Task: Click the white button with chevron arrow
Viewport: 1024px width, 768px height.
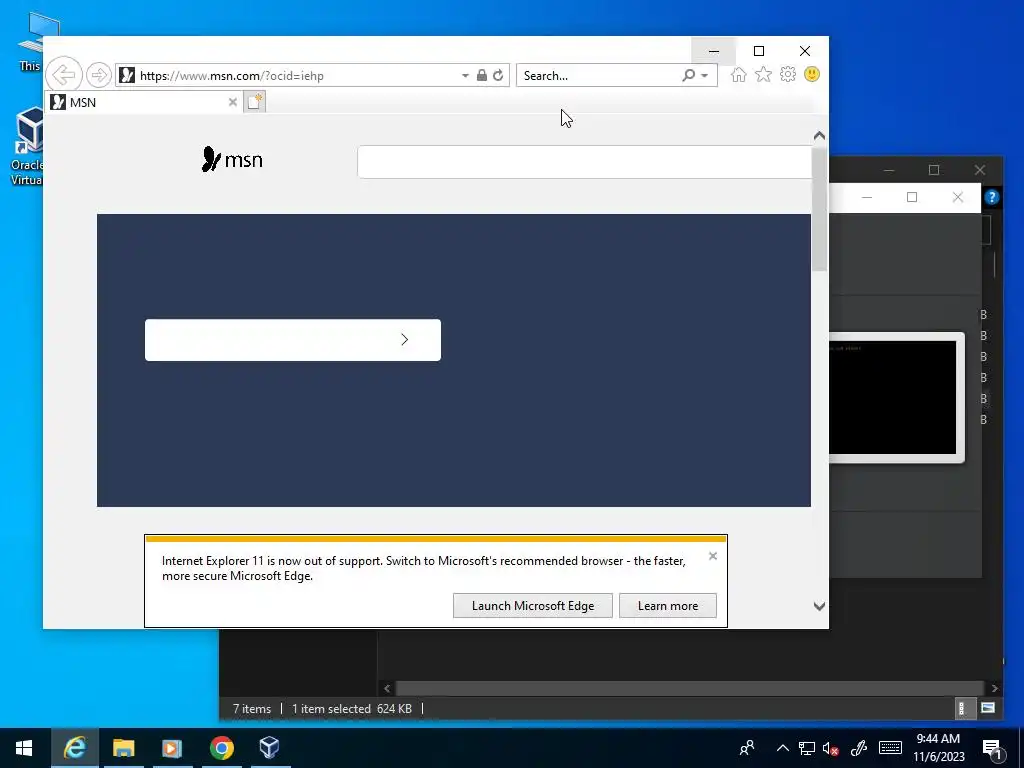Action: (293, 340)
